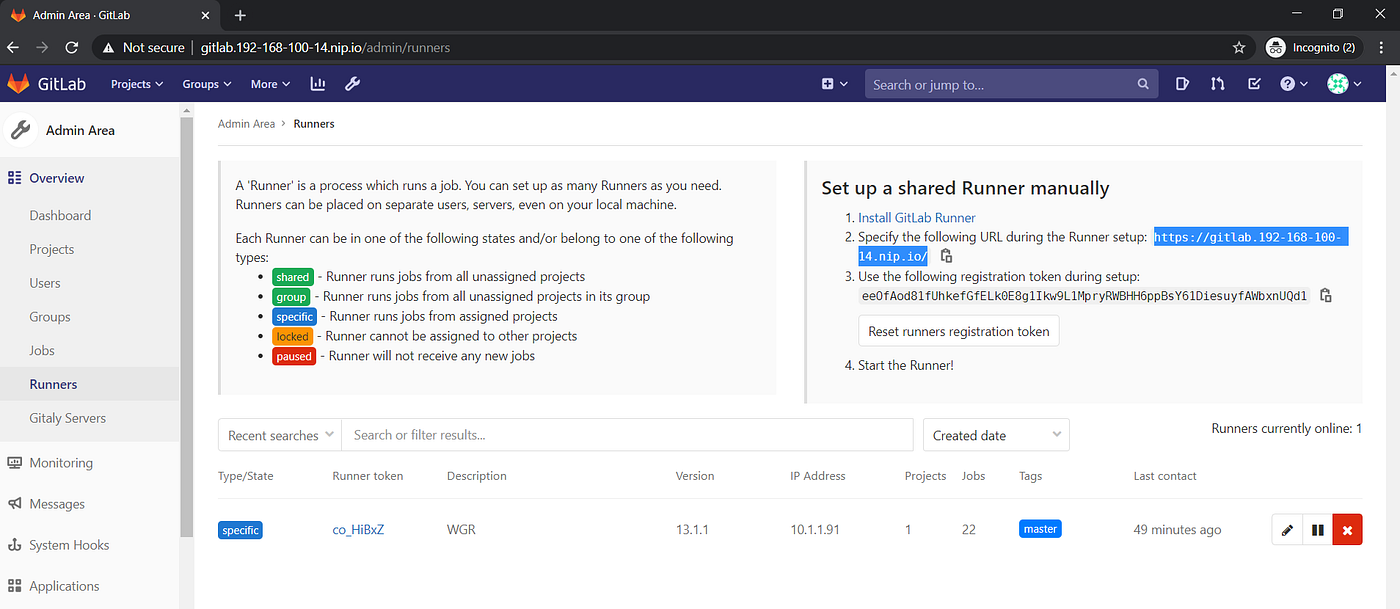Click the browser address bar URL
The image size is (1400, 609).
[325, 47]
